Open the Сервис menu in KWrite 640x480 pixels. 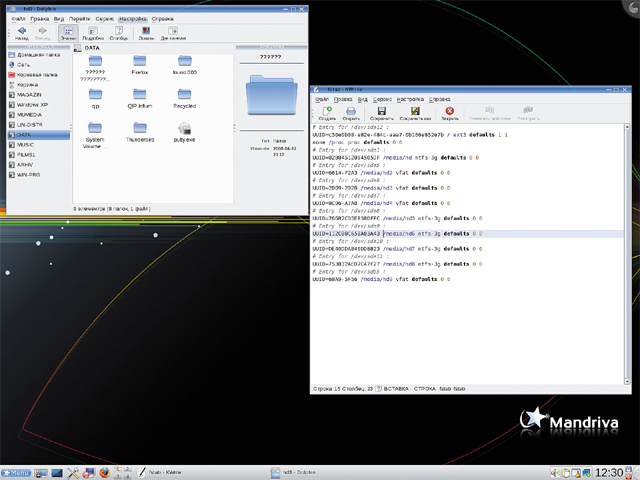(x=383, y=99)
